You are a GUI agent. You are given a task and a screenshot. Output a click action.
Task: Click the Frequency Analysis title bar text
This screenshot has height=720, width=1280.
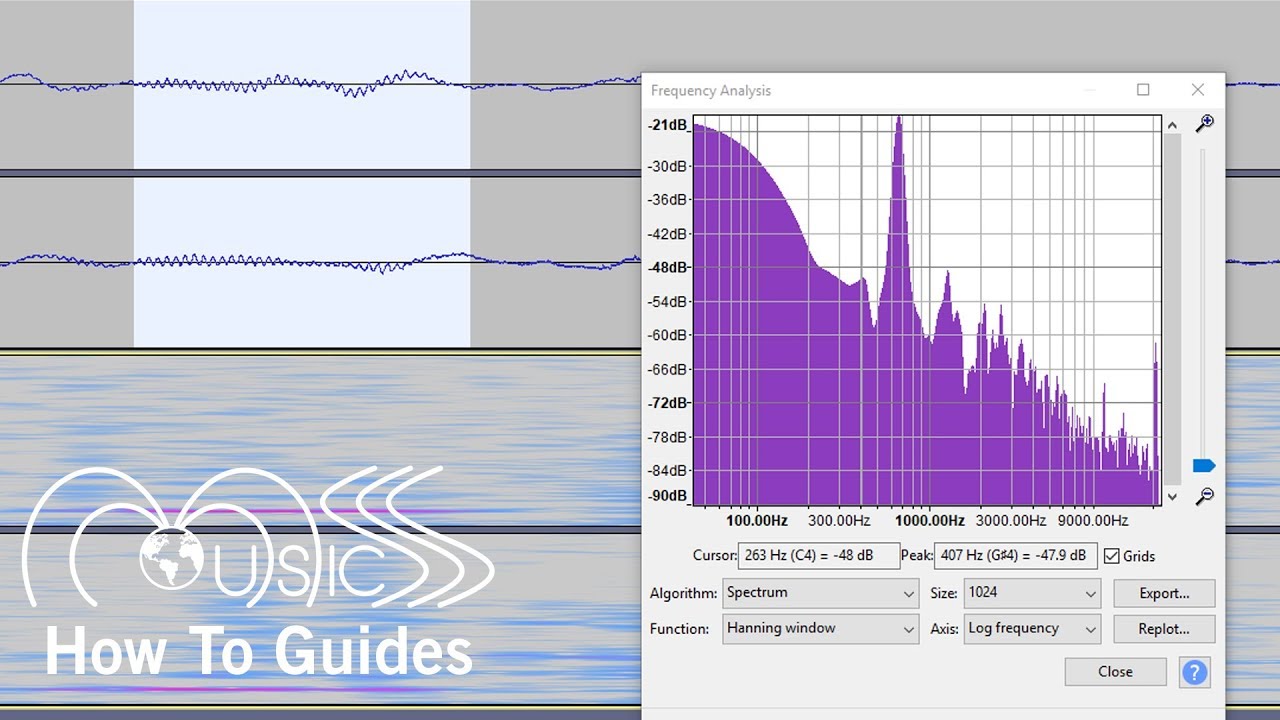click(x=711, y=91)
